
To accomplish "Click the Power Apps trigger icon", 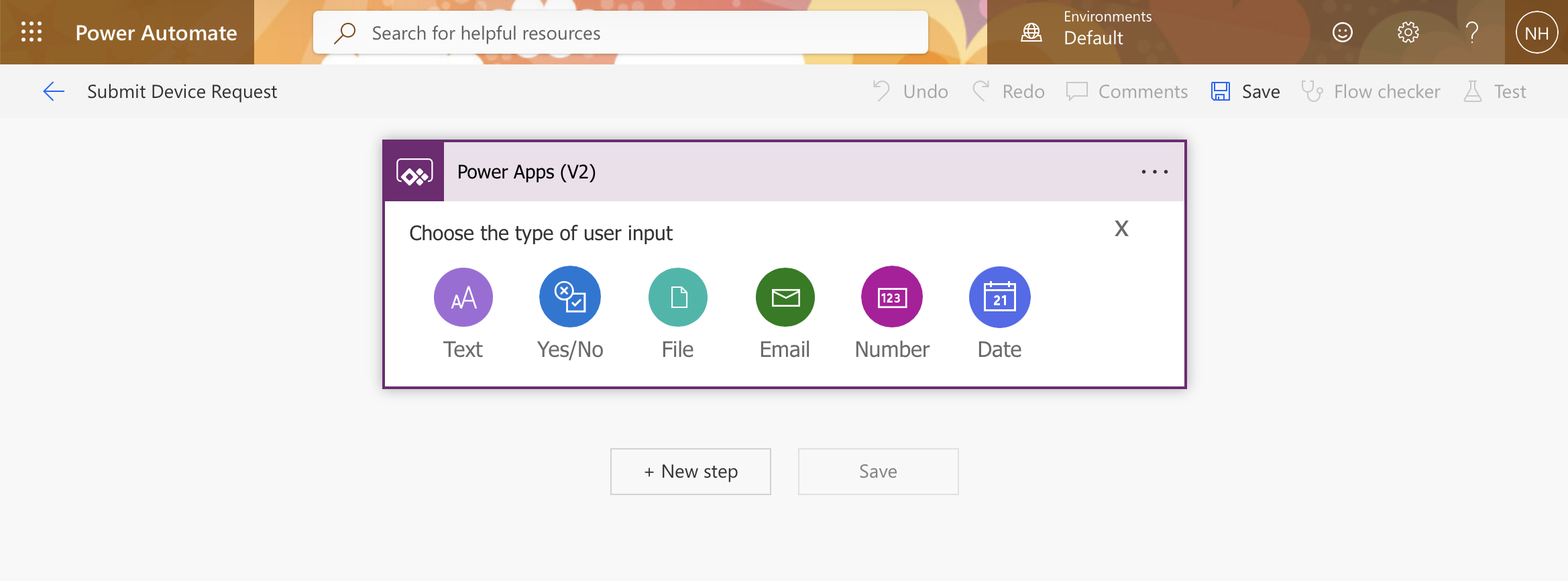I will click(414, 172).
